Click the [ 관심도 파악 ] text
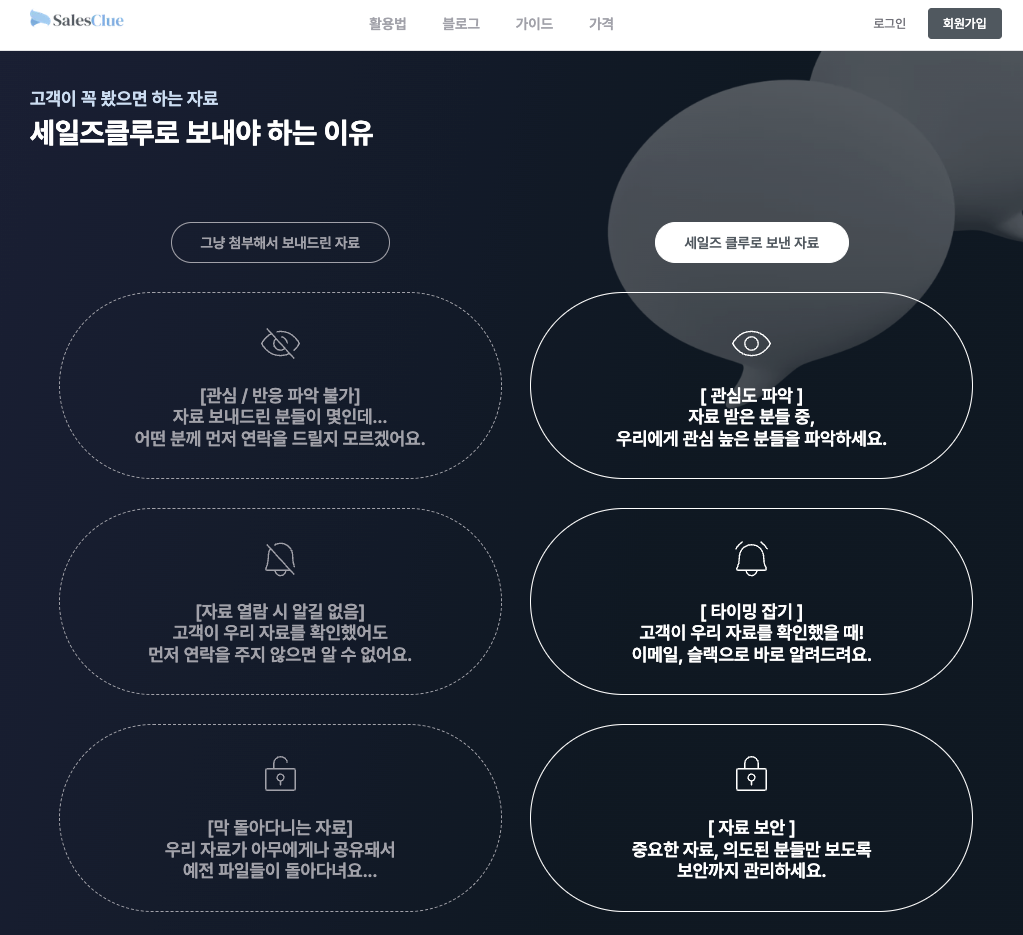This screenshot has height=935, width=1023. point(752,395)
